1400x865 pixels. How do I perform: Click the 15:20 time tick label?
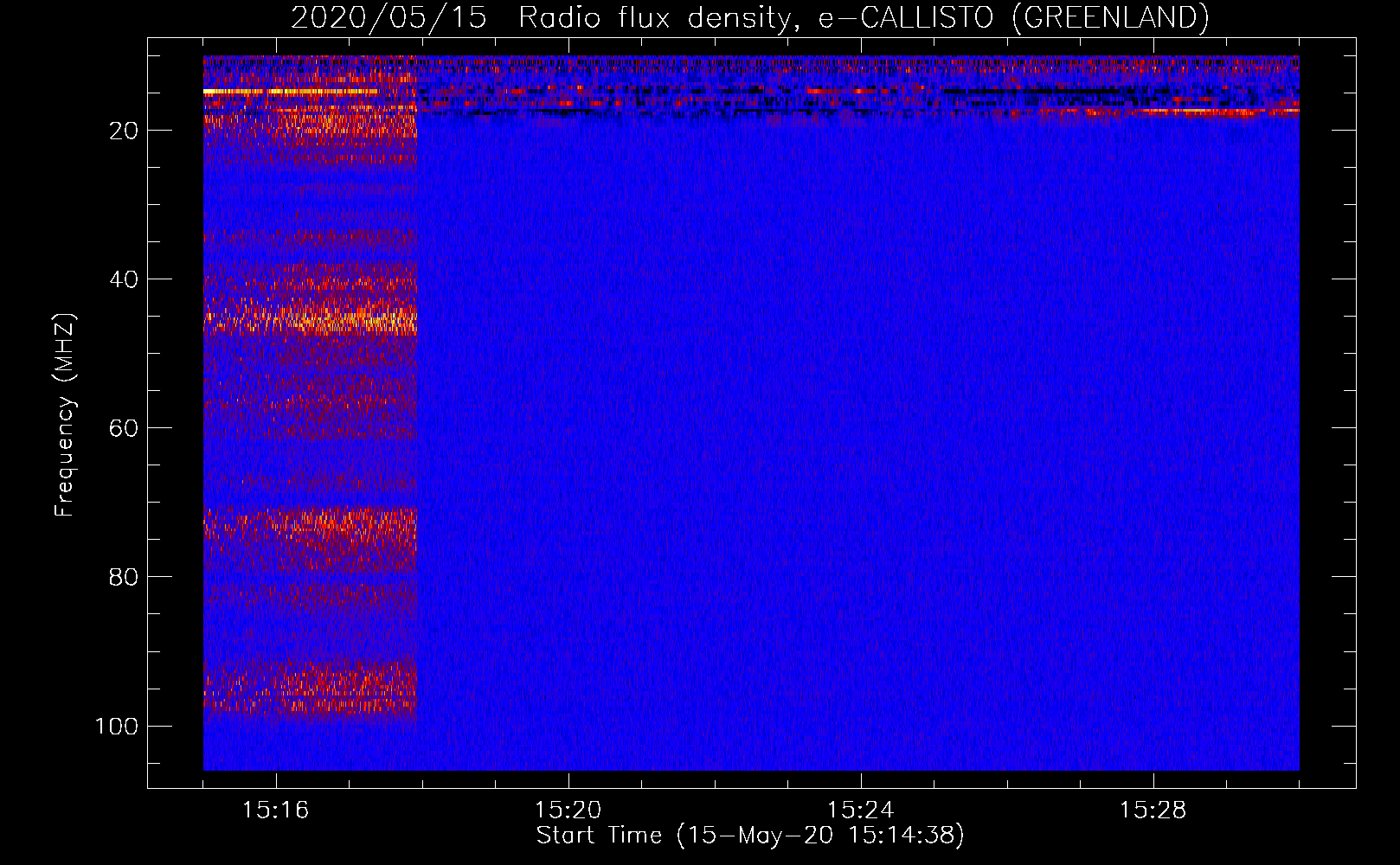pyautogui.click(x=568, y=811)
